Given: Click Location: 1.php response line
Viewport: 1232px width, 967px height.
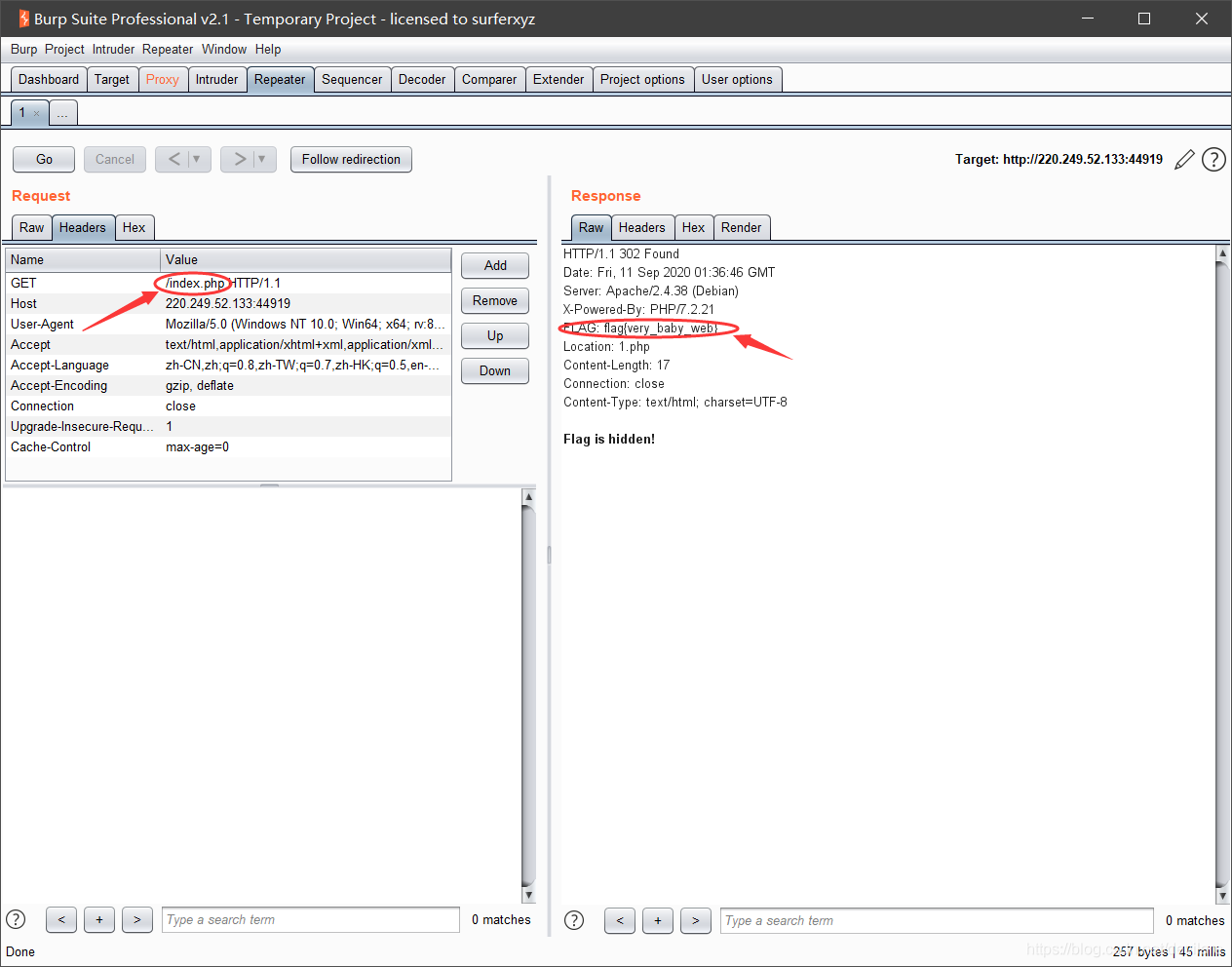Looking at the screenshot, I should tap(606, 347).
